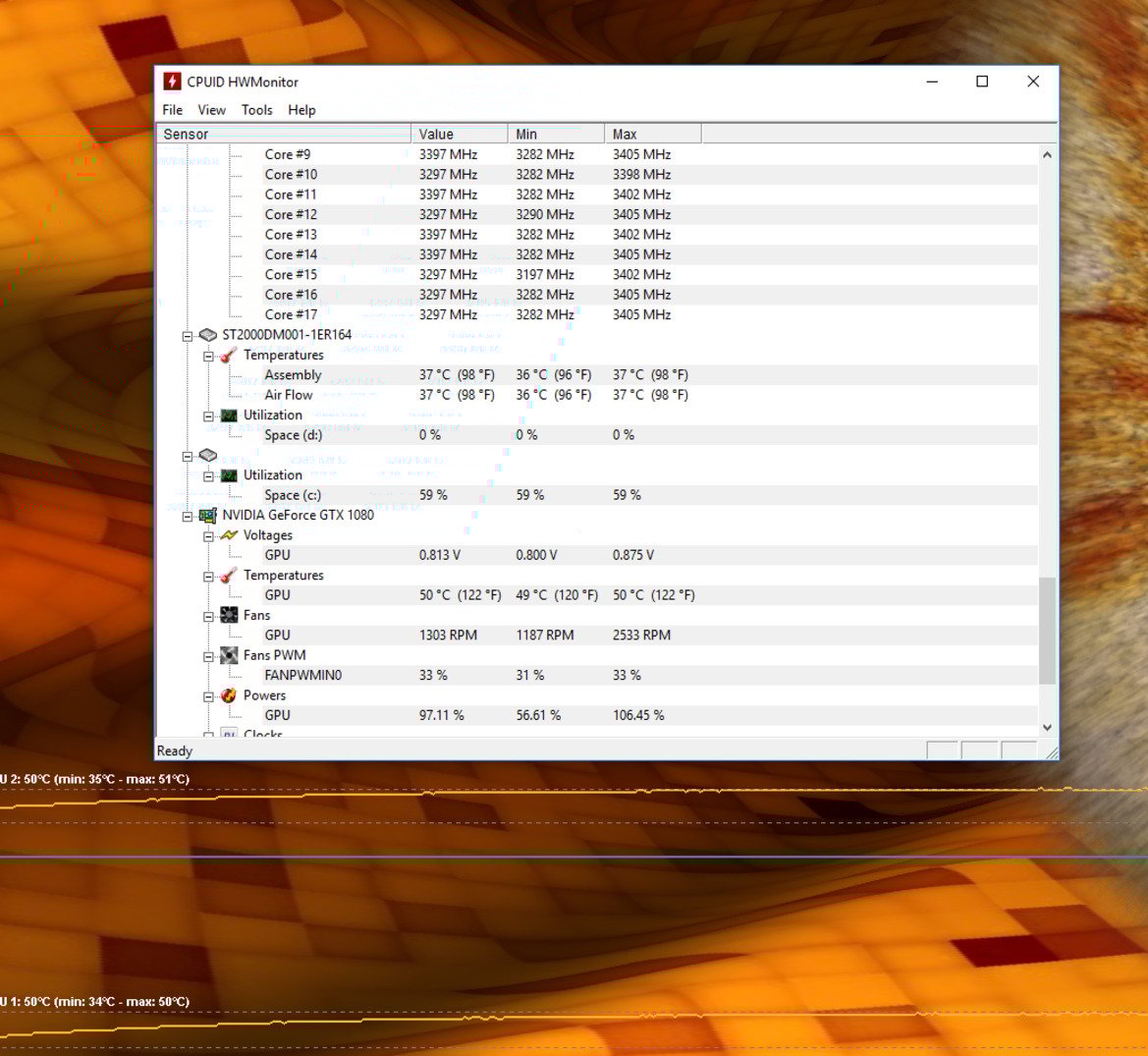This screenshot has height=1056, width=1148.
Task: Select the Space (c:) row label
Action: click(x=293, y=495)
